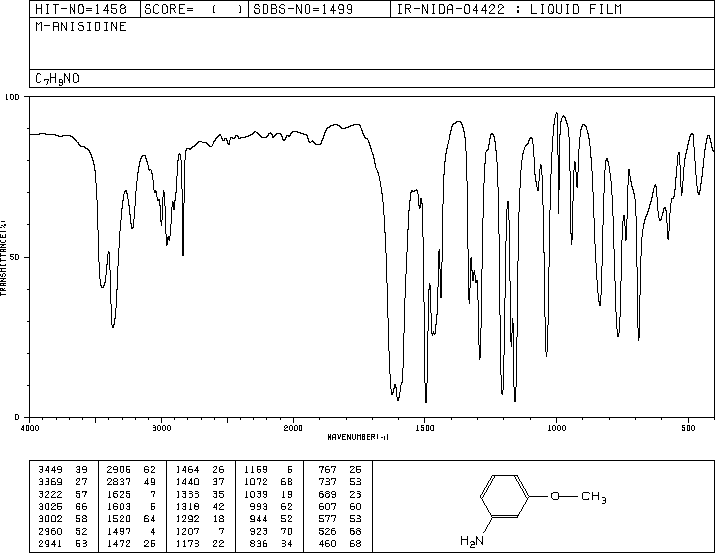Click the 2000 wavenumber axis label

[293, 428]
